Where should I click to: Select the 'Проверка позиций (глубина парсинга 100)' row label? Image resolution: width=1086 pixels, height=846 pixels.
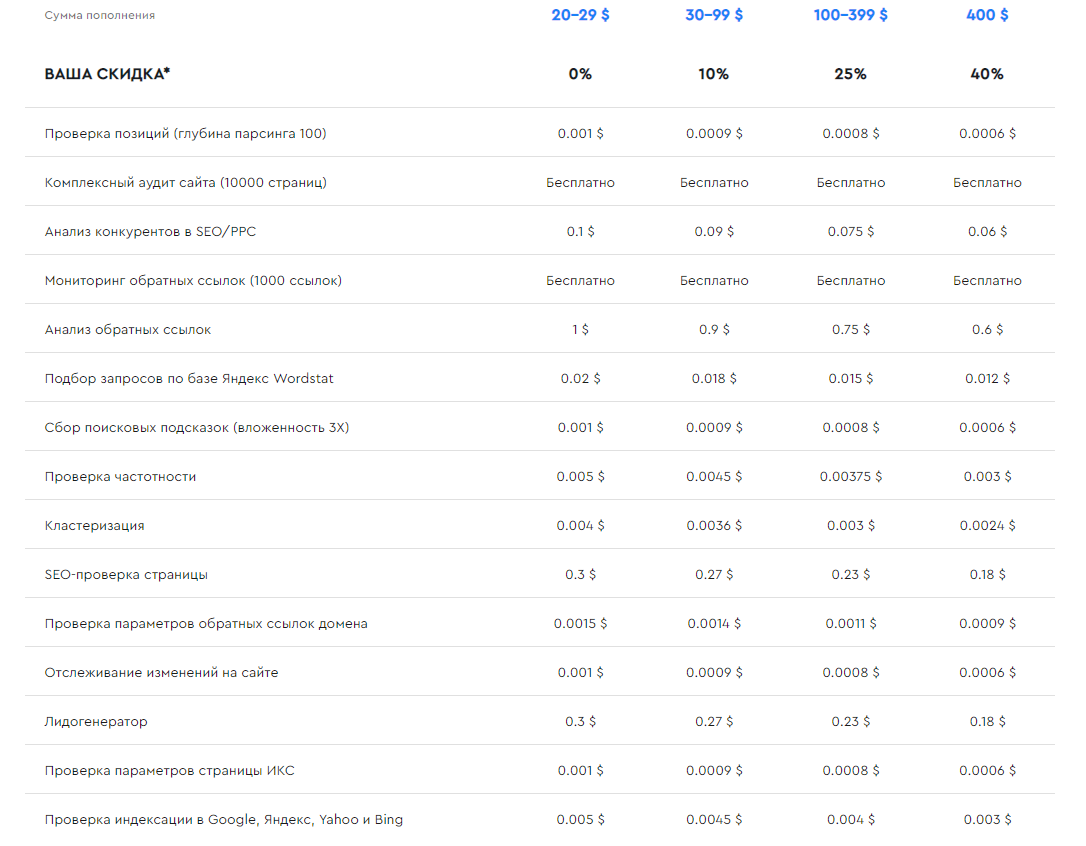click(185, 133)
